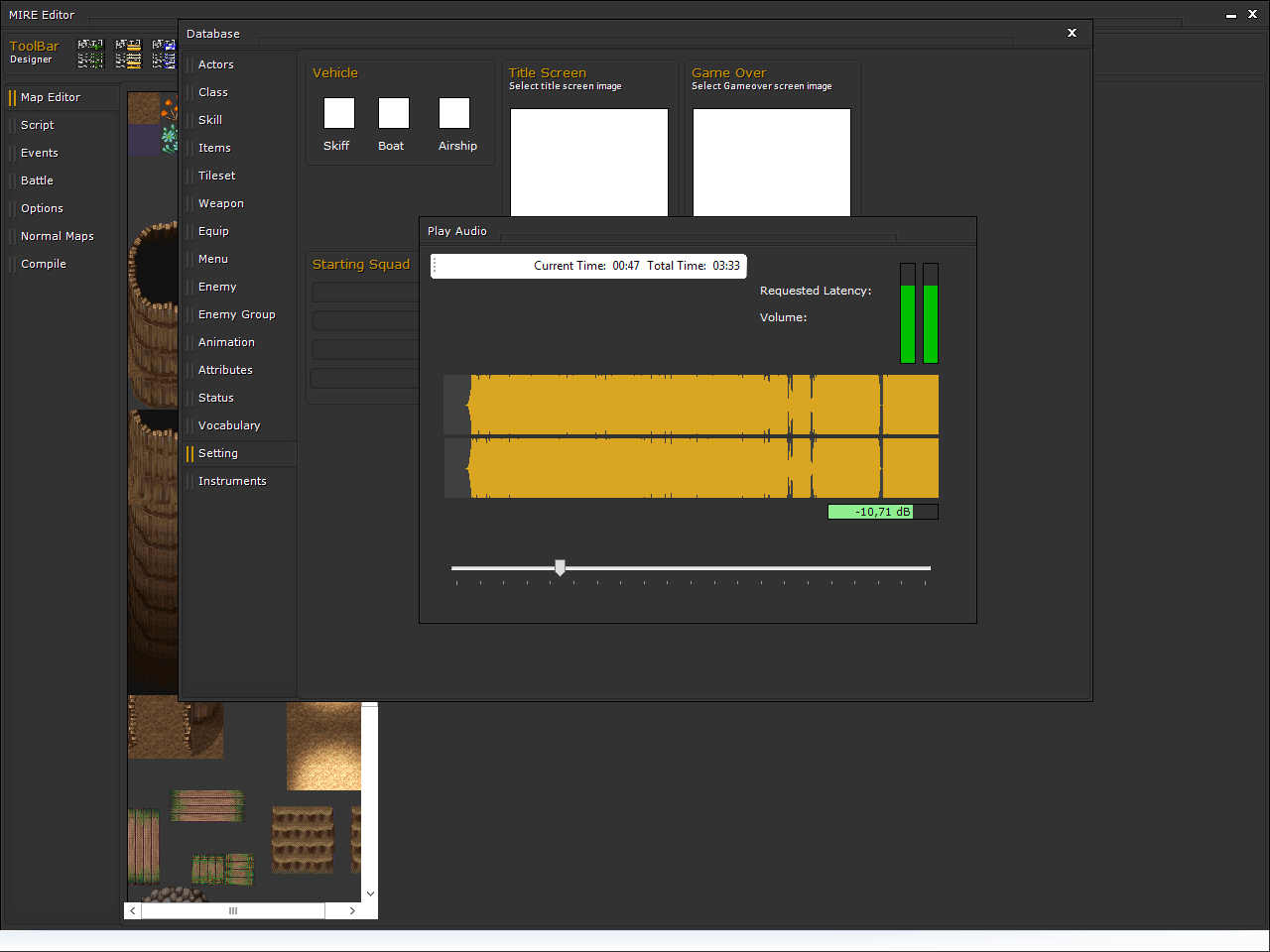Open Script in the main sidebar
The width and height of the screenshot is (1270, 952).
tap(63, 125)
